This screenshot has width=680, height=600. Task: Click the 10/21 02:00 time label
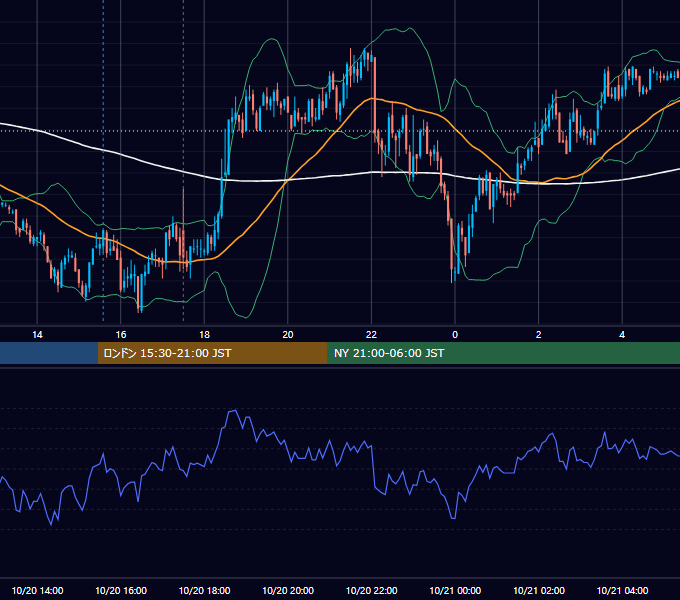tap(539, 590)
